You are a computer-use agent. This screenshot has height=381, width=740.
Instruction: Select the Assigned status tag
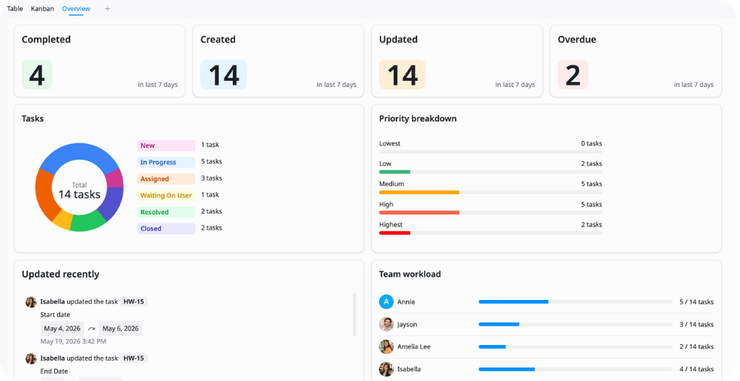click(x=166, y=179)
